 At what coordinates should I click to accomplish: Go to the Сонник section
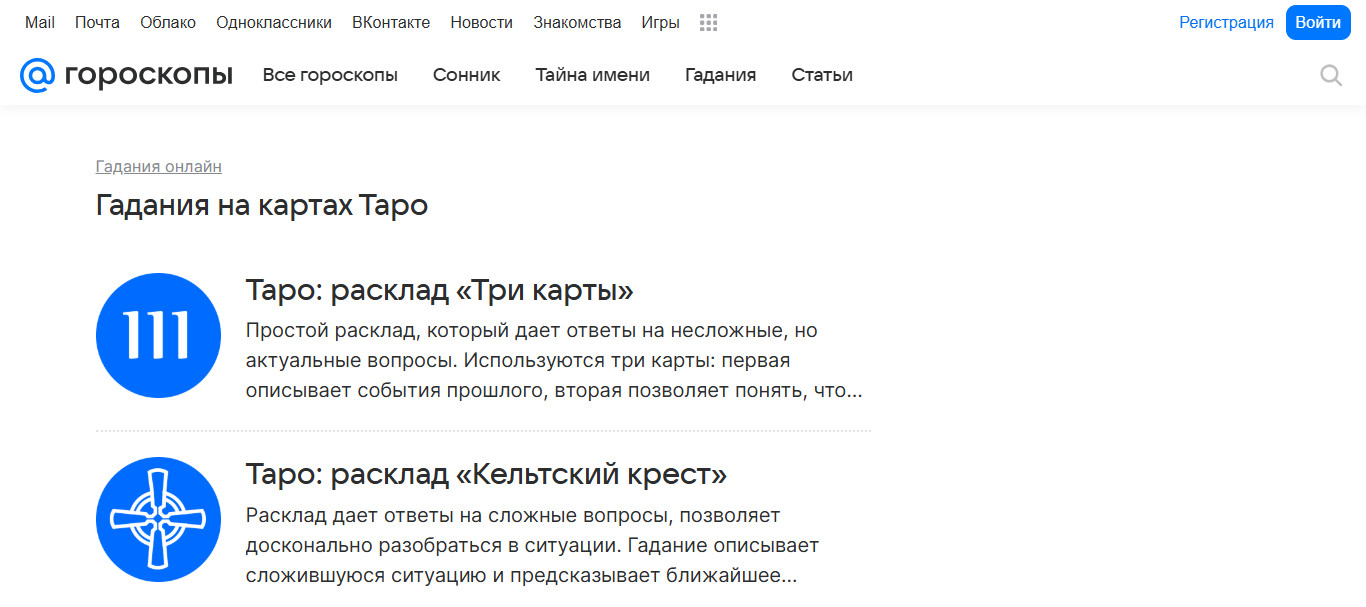(x=466, y=75)
